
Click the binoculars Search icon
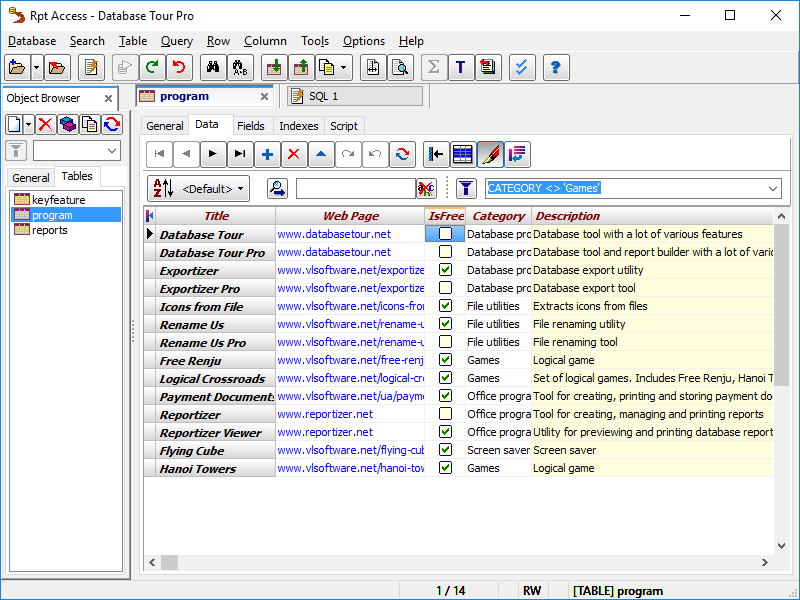[212, 68]
